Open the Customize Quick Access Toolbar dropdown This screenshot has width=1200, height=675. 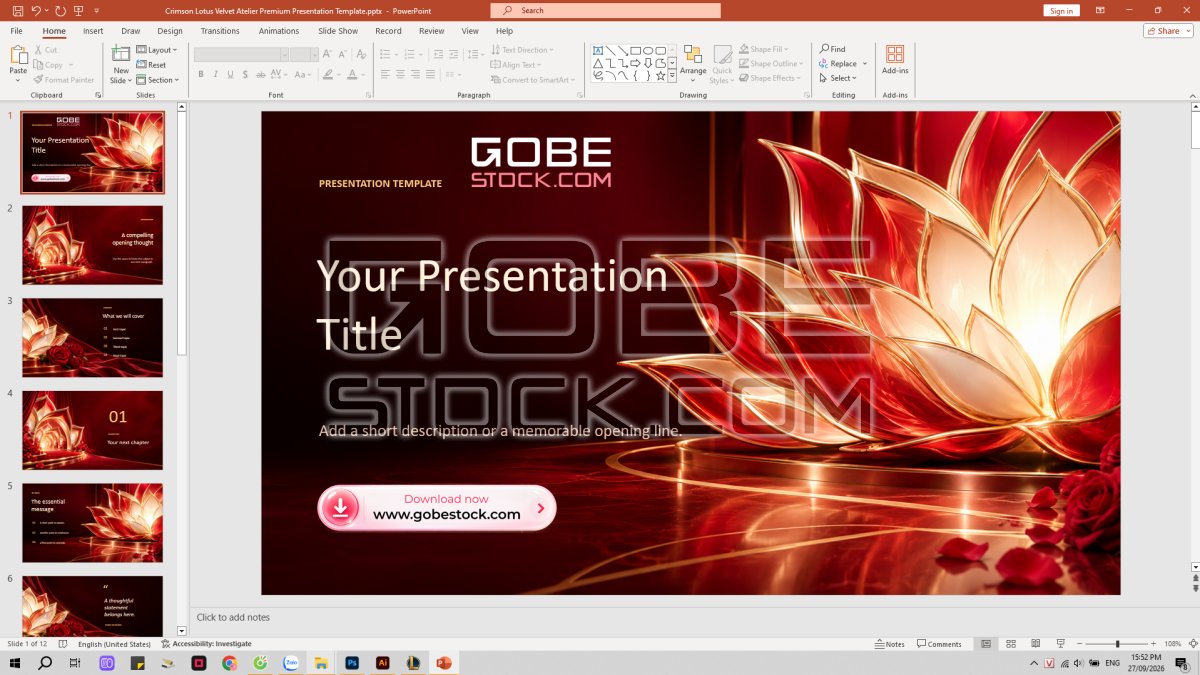95,10
